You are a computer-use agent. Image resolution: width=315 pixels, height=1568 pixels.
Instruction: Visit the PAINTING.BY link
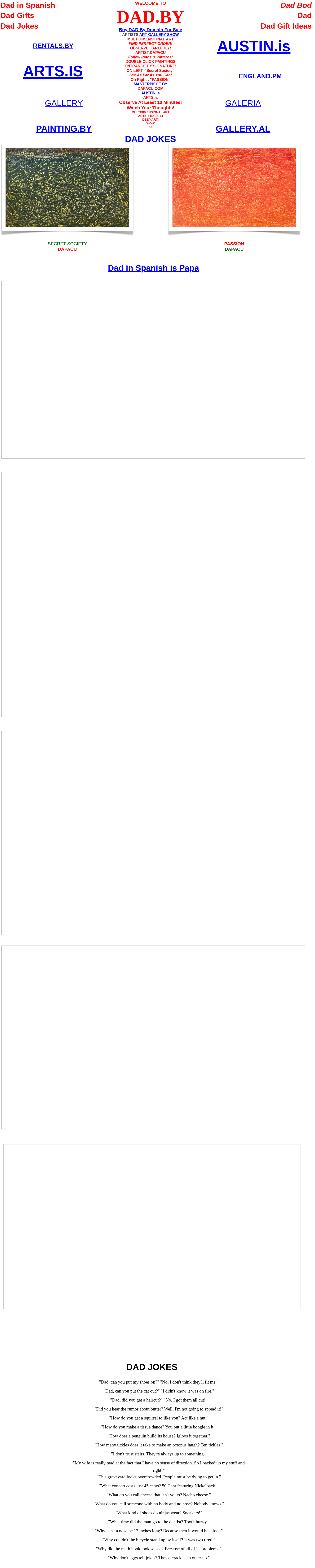63,129
